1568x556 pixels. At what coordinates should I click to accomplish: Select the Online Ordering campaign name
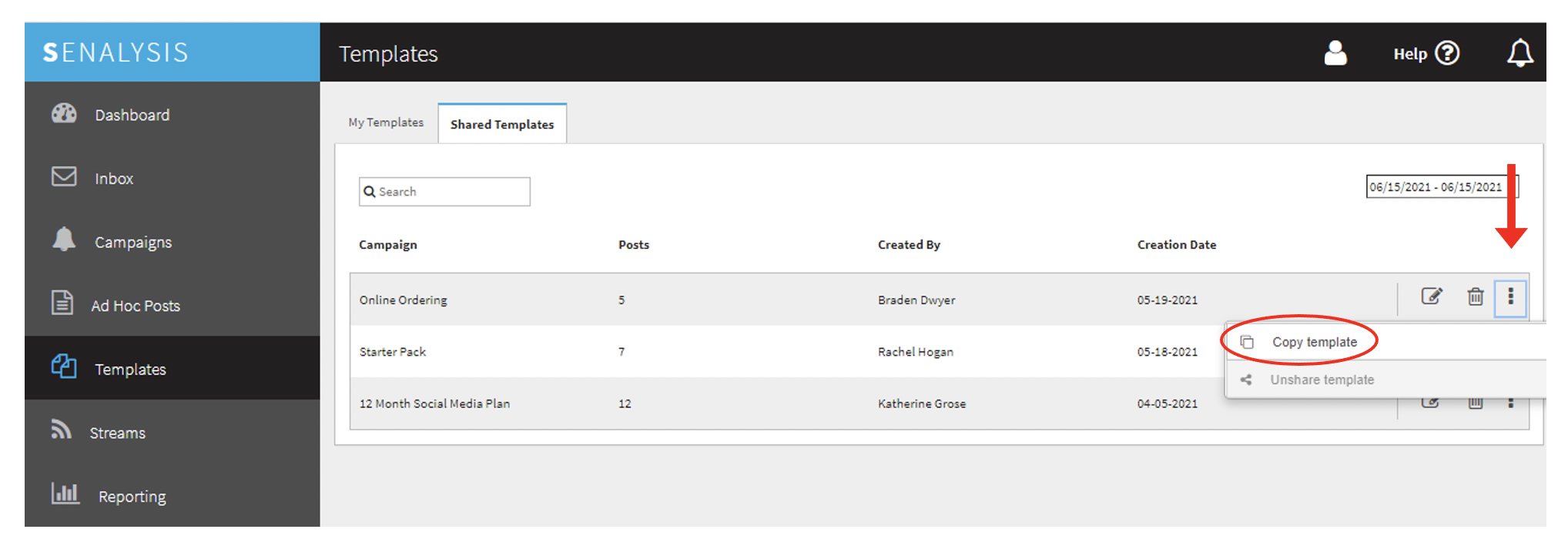(403, 300)
